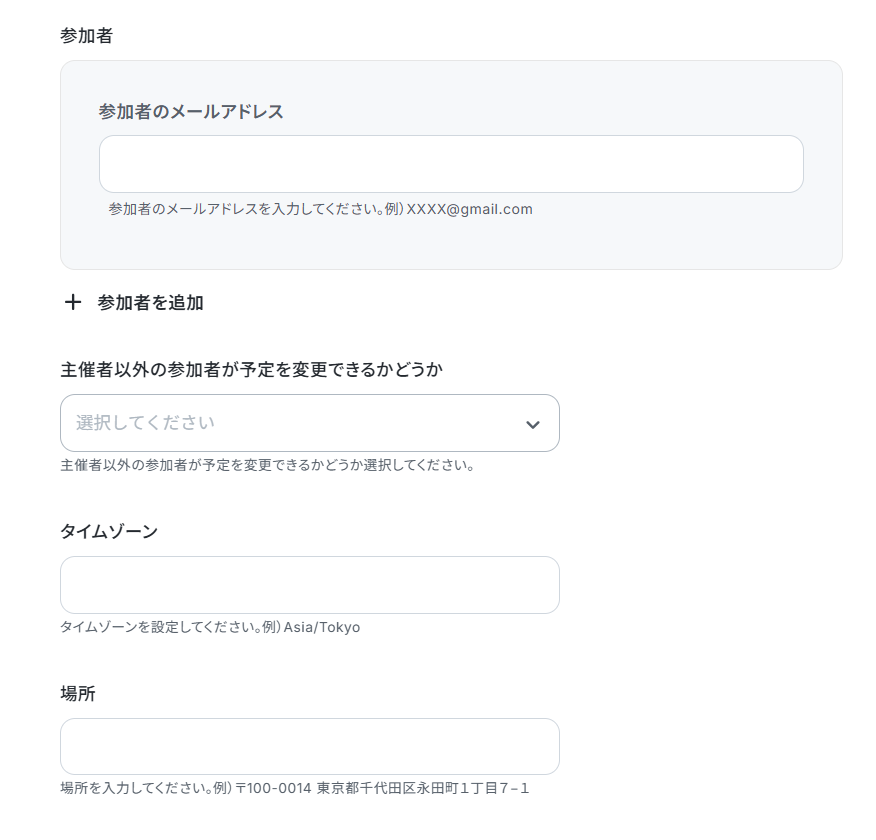This screenshot has height=840, width=876.
Task: Click the XXXX@gmail.com example text
Action: pos(469,209)
